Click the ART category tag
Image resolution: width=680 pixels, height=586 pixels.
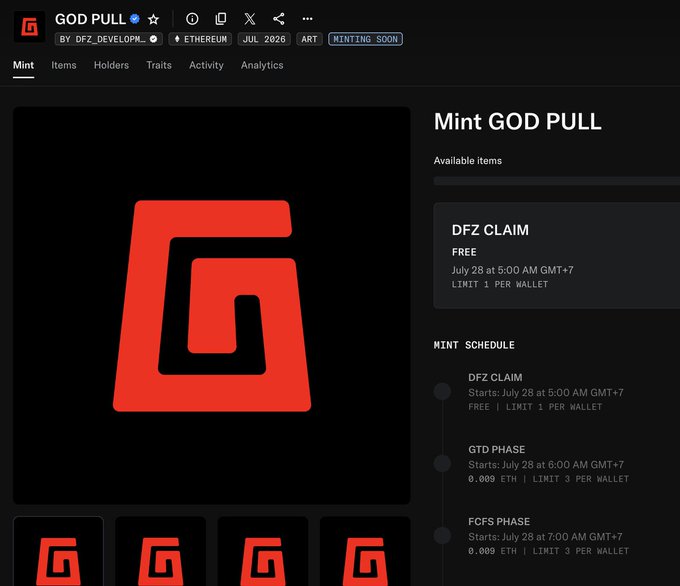click(309, 39)
